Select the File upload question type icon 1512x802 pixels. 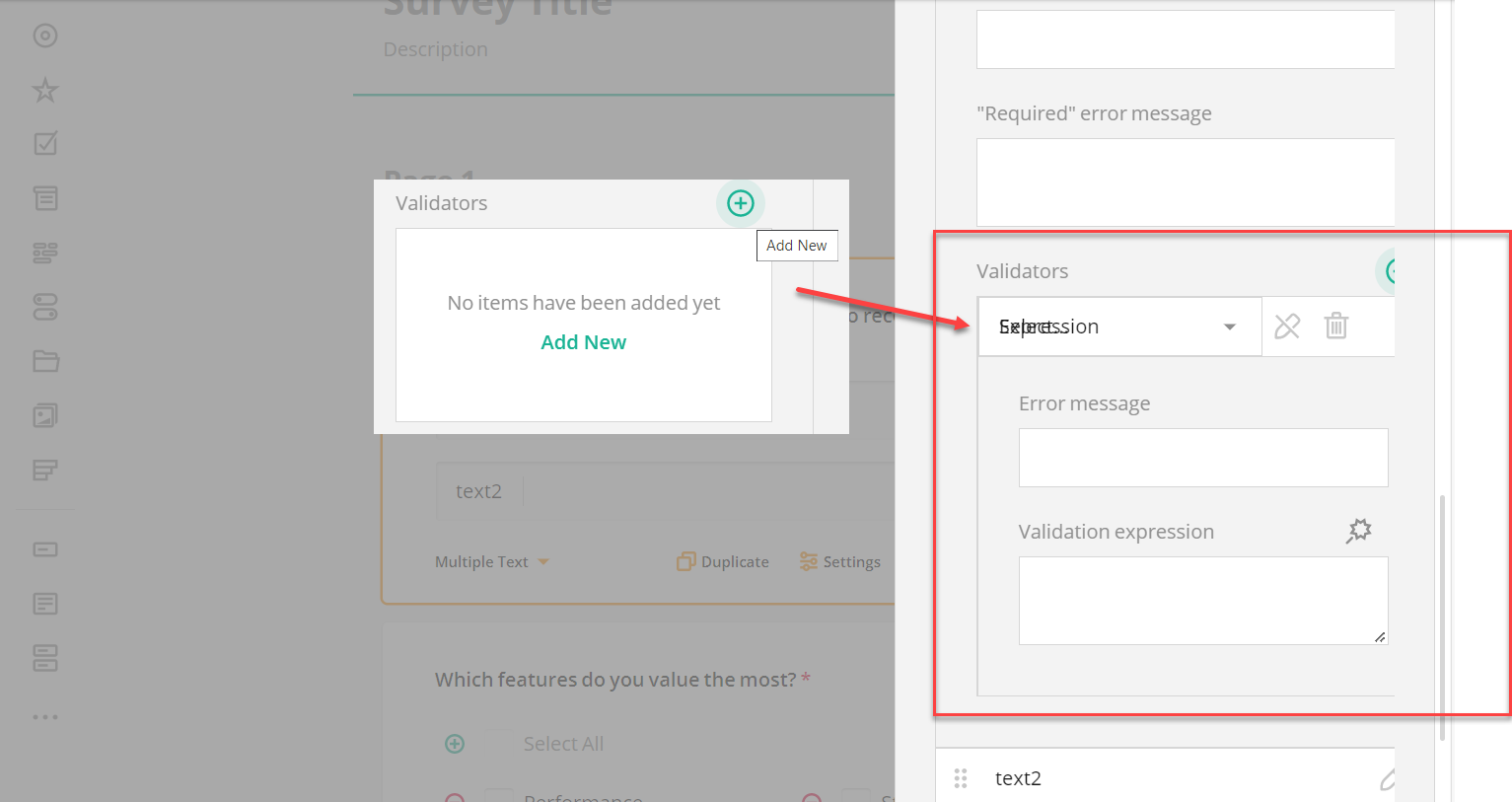(x=44, y=361)
